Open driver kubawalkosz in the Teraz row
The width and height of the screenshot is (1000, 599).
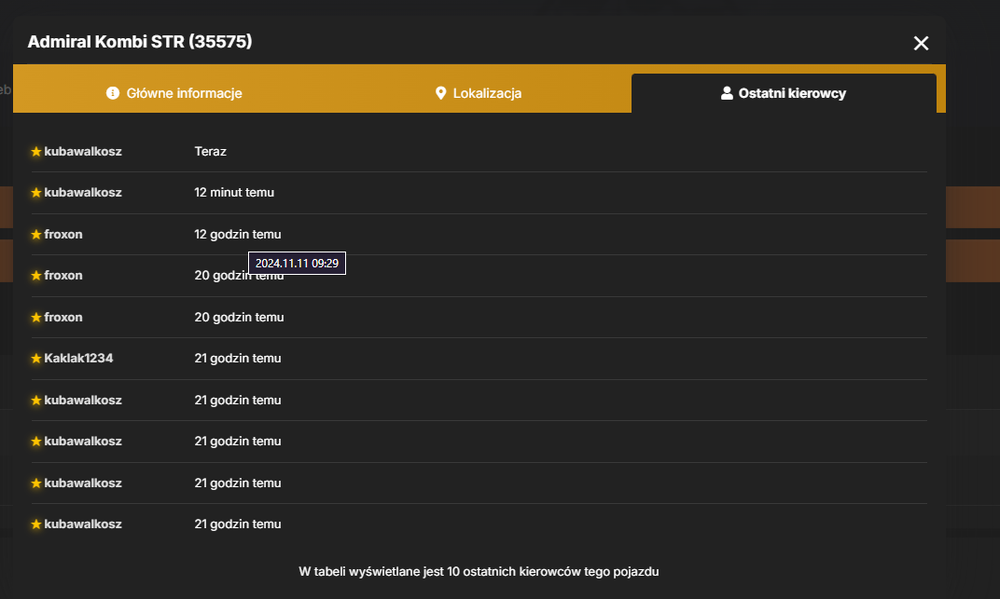click(83, 151)
